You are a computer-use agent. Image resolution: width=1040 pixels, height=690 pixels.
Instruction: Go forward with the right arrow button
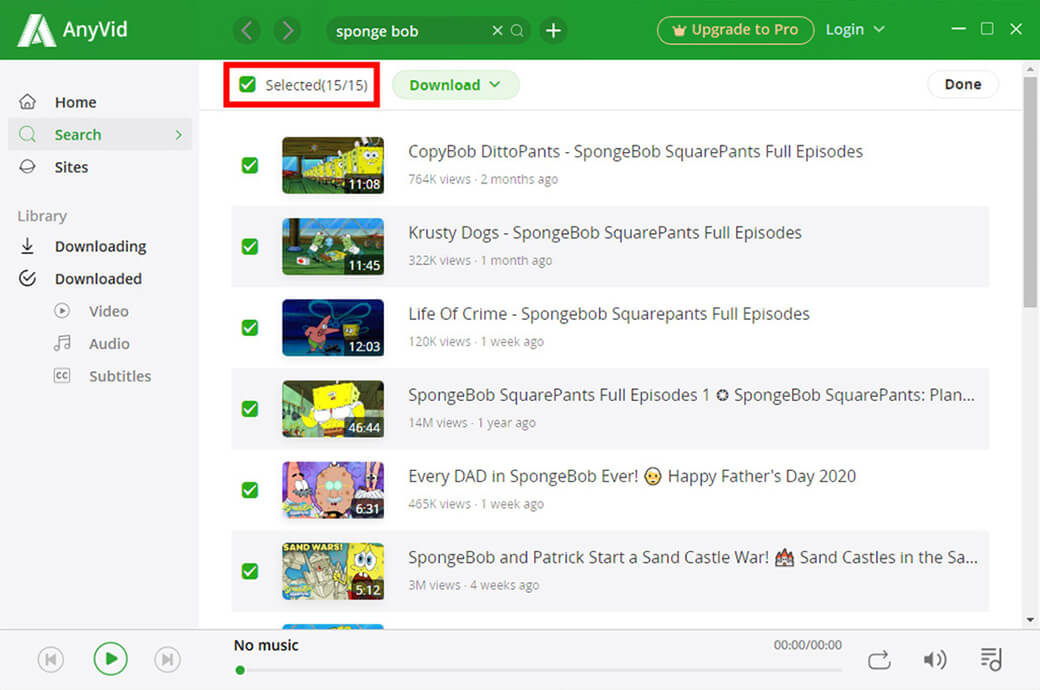coord(287,31)
